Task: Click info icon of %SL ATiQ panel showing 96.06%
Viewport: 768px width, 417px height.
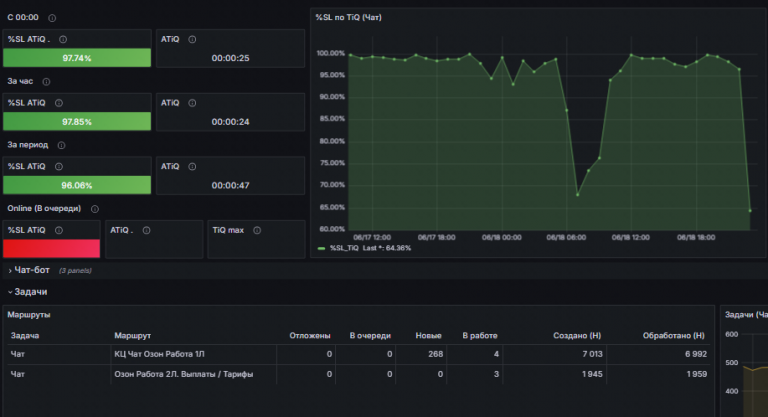Action: point(59,167)
